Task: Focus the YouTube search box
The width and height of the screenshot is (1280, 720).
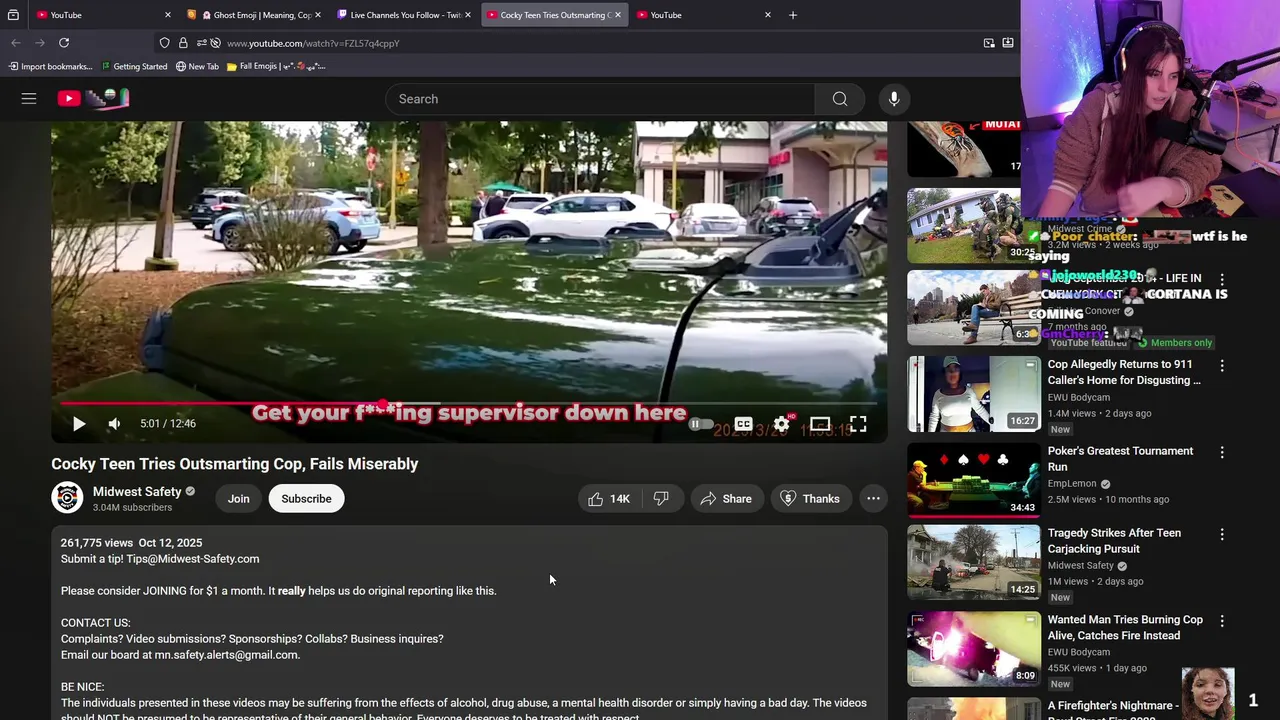Action: pyautogui.click(x=600, y=99)
